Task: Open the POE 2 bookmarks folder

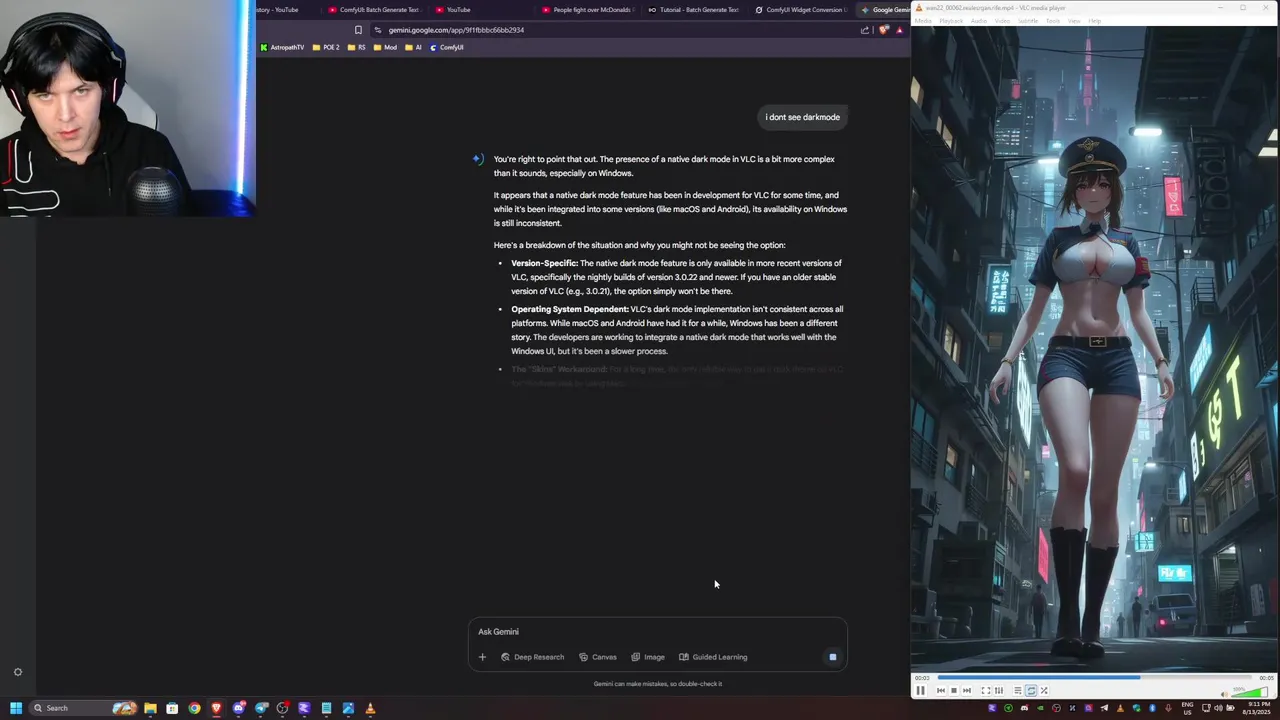Action: (x=326, y=47)
